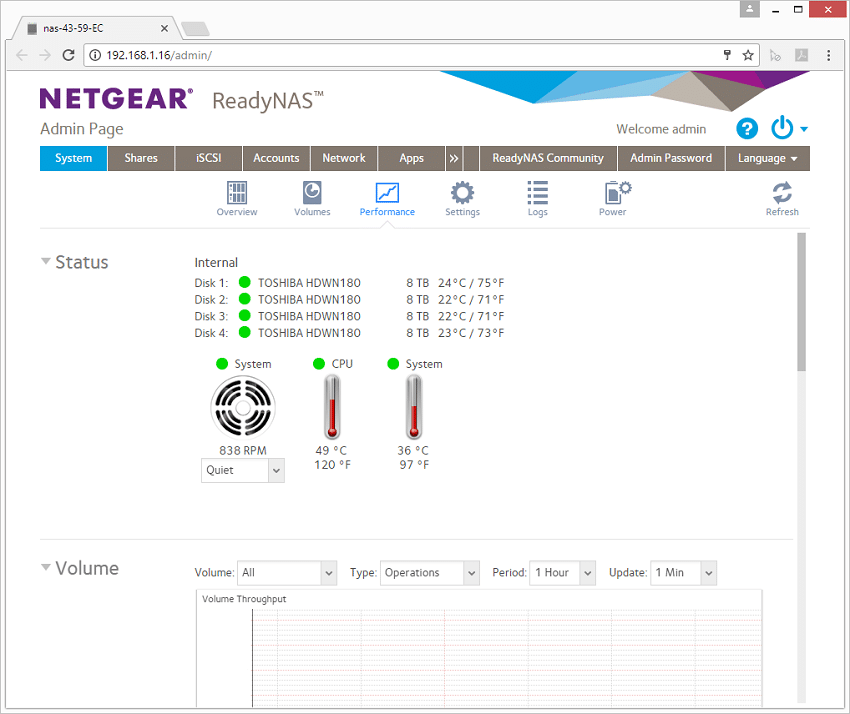Switch to the System tab
The height and width of the screenshot is (714, 850).
pos(74,158)
